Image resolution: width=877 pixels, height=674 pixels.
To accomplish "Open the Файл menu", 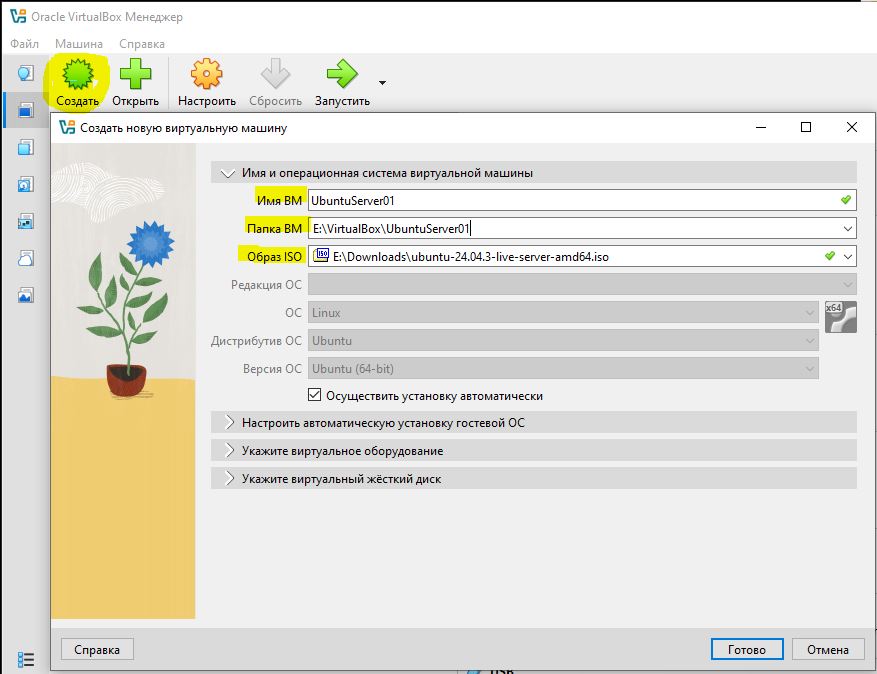I will click(x=25, y=44).
